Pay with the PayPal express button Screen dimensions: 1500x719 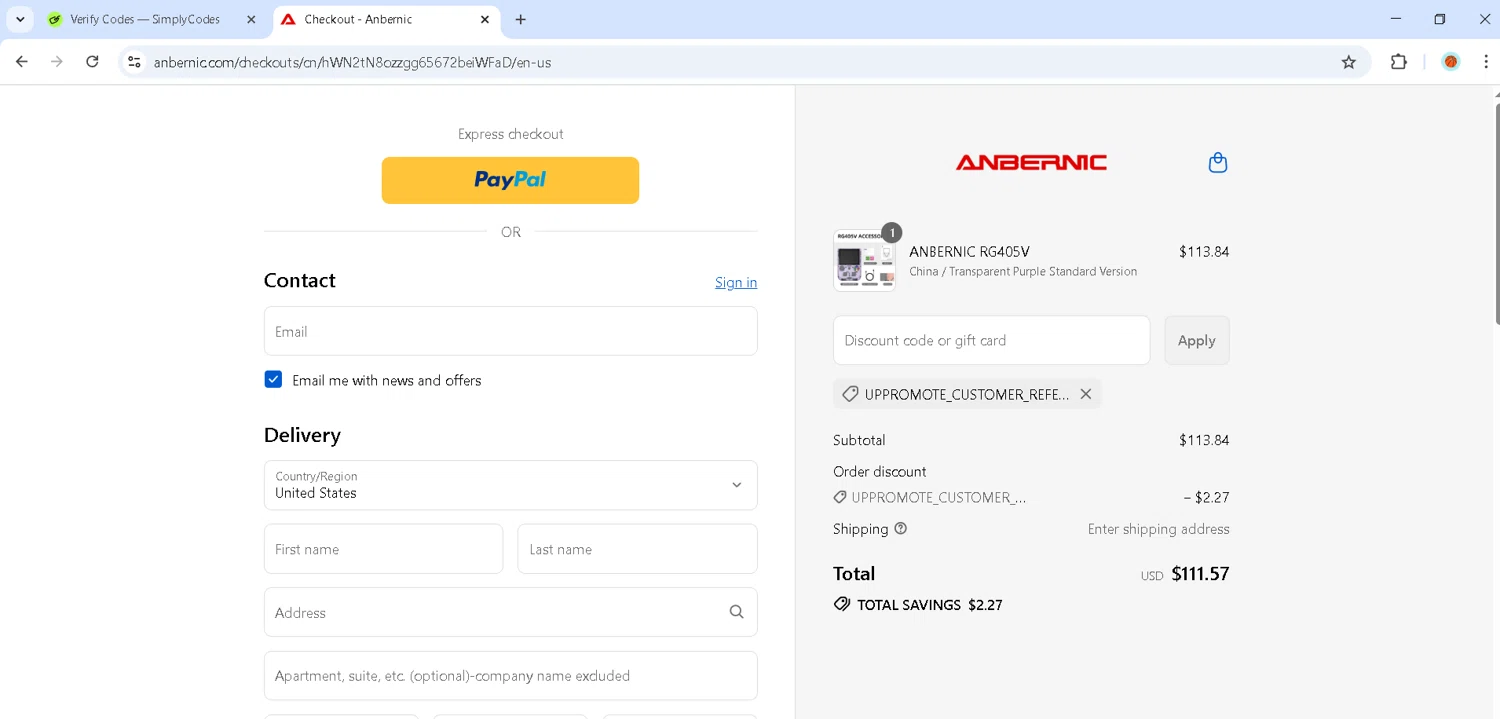[510, 180]
